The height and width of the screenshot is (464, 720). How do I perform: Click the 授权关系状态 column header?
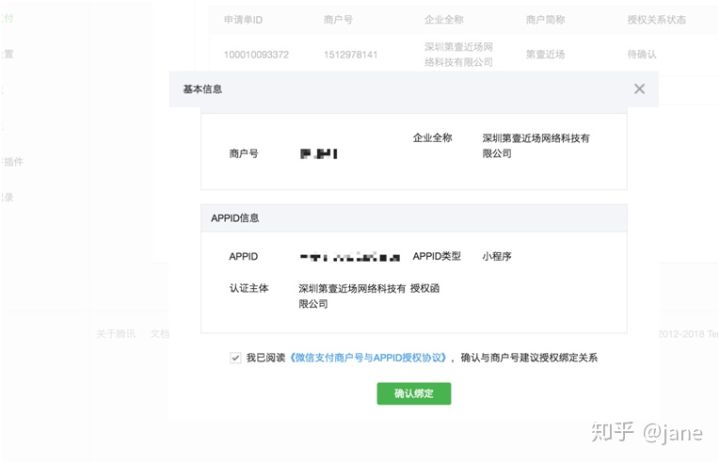[x=656, y=20]
